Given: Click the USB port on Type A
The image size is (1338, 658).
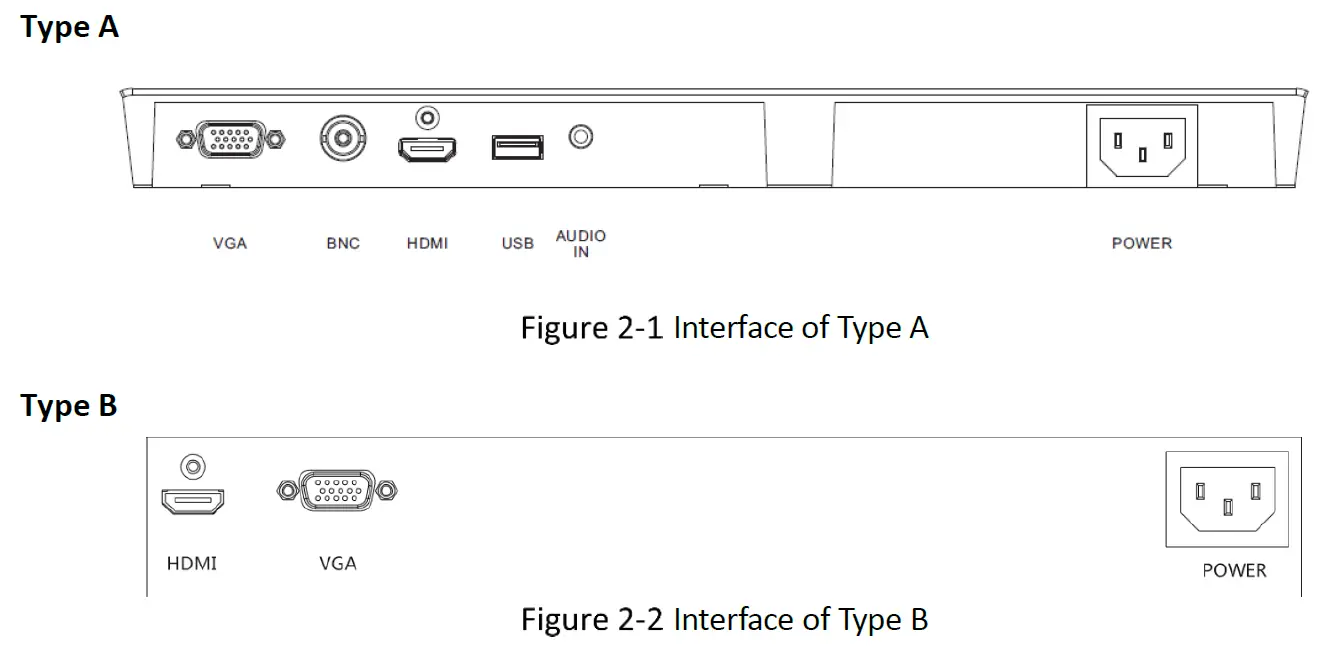Looking at the screenshot, I should tap(517, 147).
